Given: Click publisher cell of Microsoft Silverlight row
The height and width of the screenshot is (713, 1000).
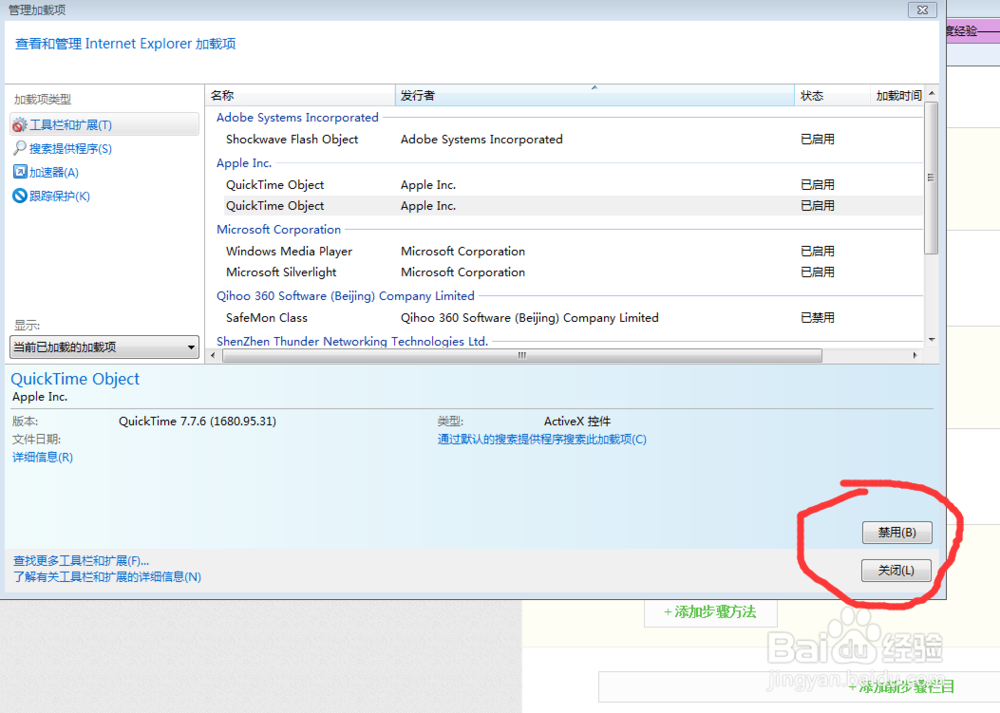Looking at the screenshot, I should 463,272.
